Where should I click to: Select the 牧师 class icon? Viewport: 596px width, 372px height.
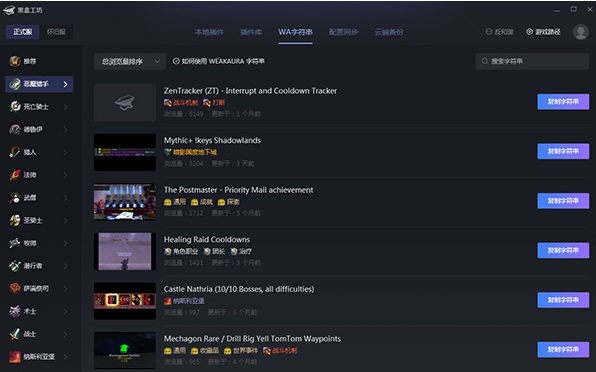tap(15, 243)
